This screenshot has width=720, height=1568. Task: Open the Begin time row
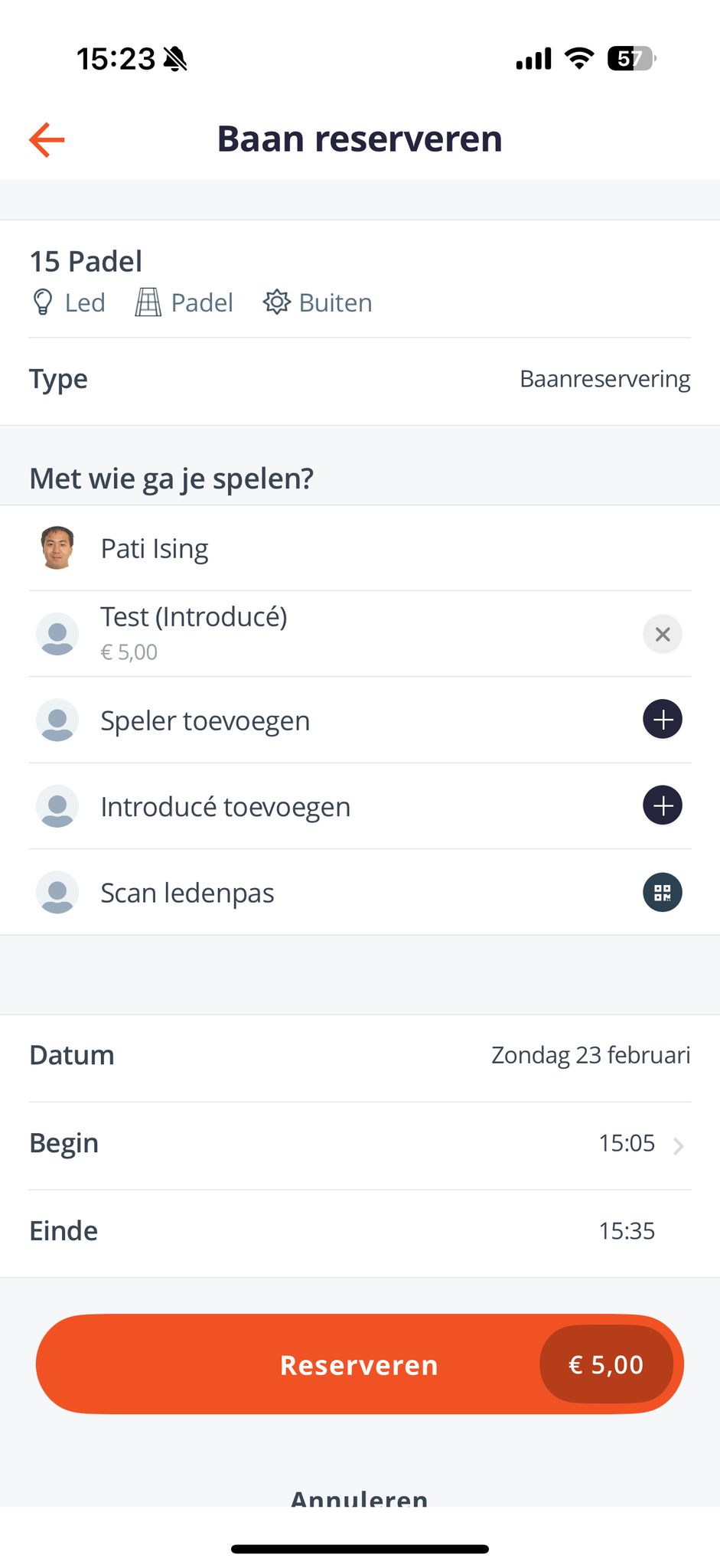coord(360,1143)
